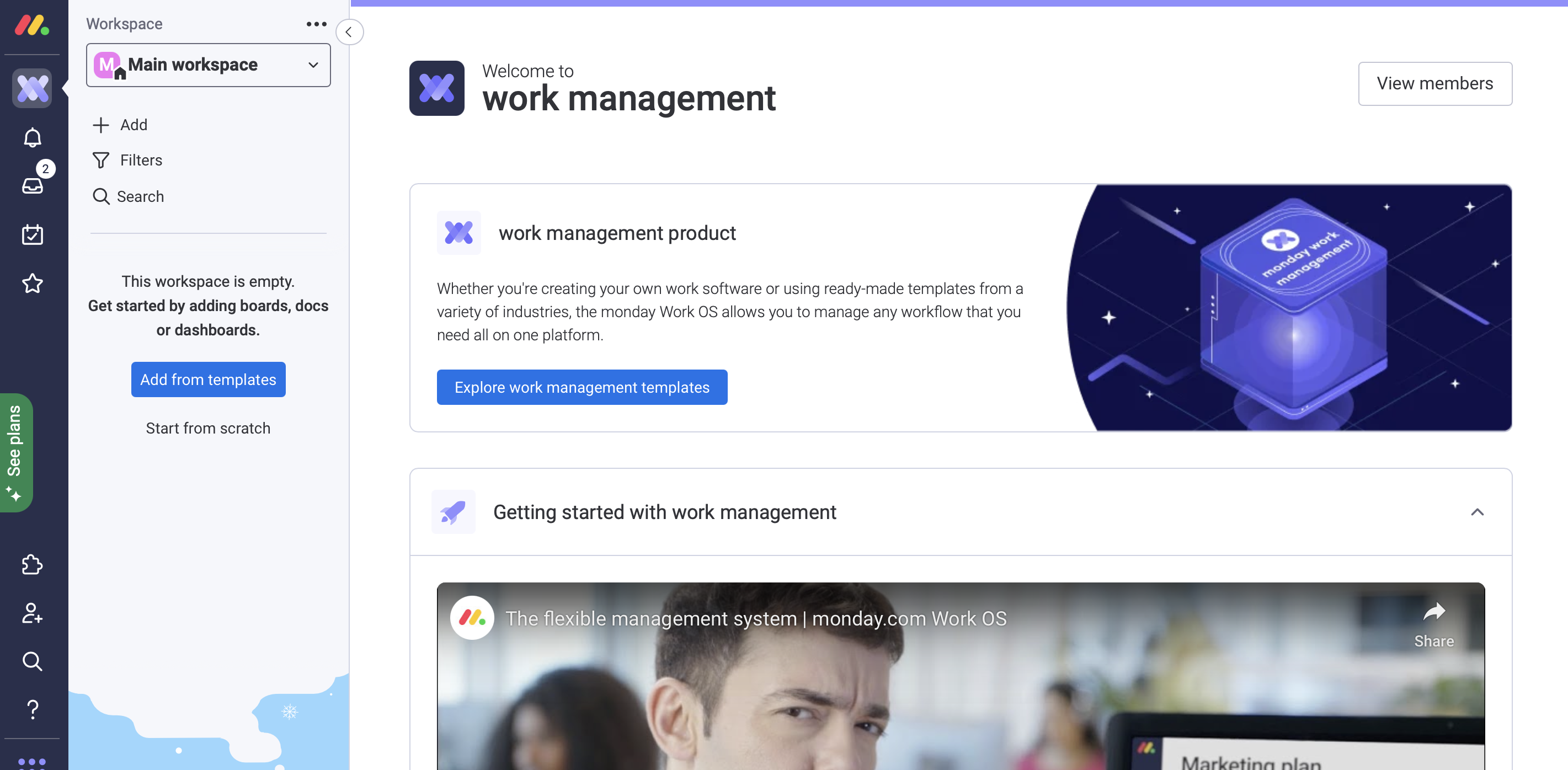1568x770 pixels.
Task: Open the Workspace three-dot menu
Action: [316, 24]
